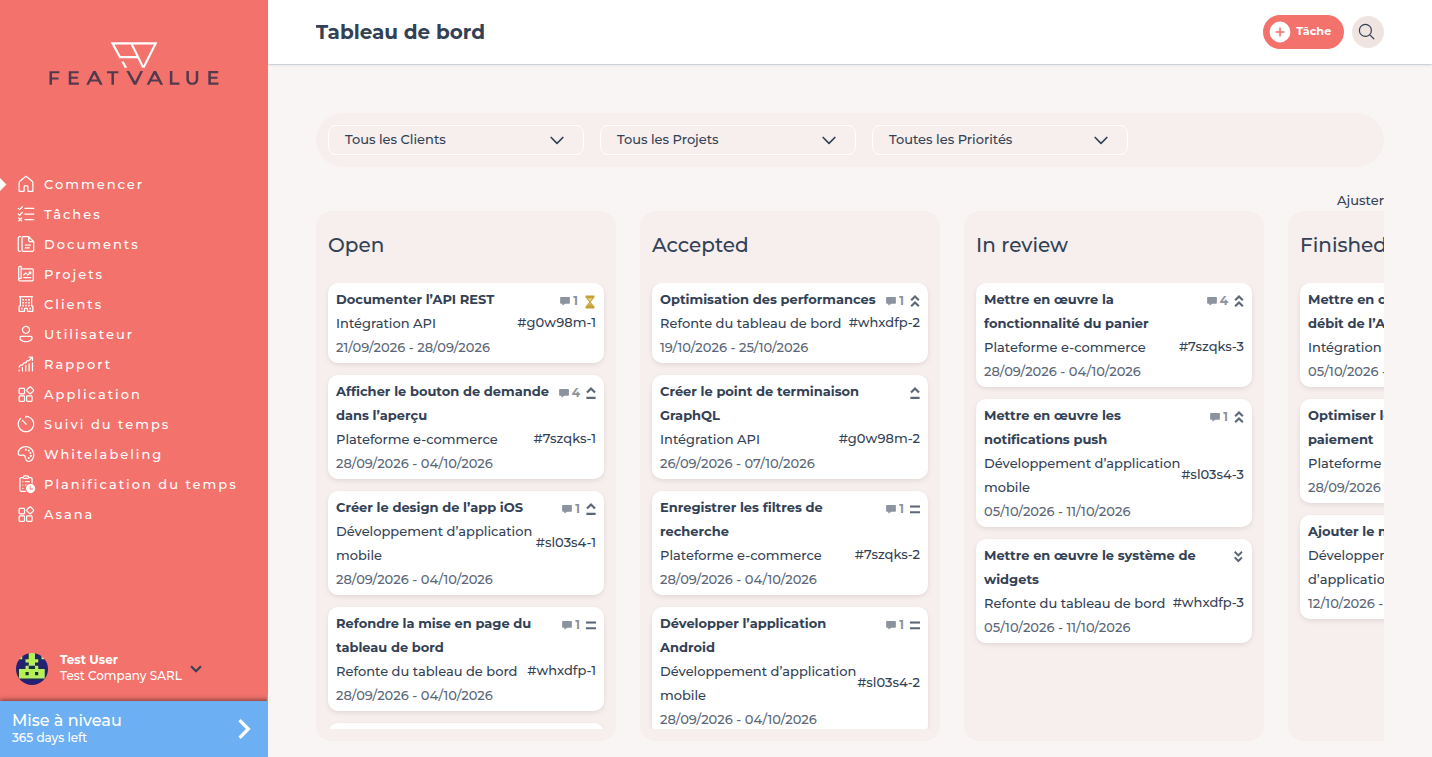The width and height of the screenshot is (1432, 757).
Task: Click the Rapport chart icon
Action: (26, 364)
